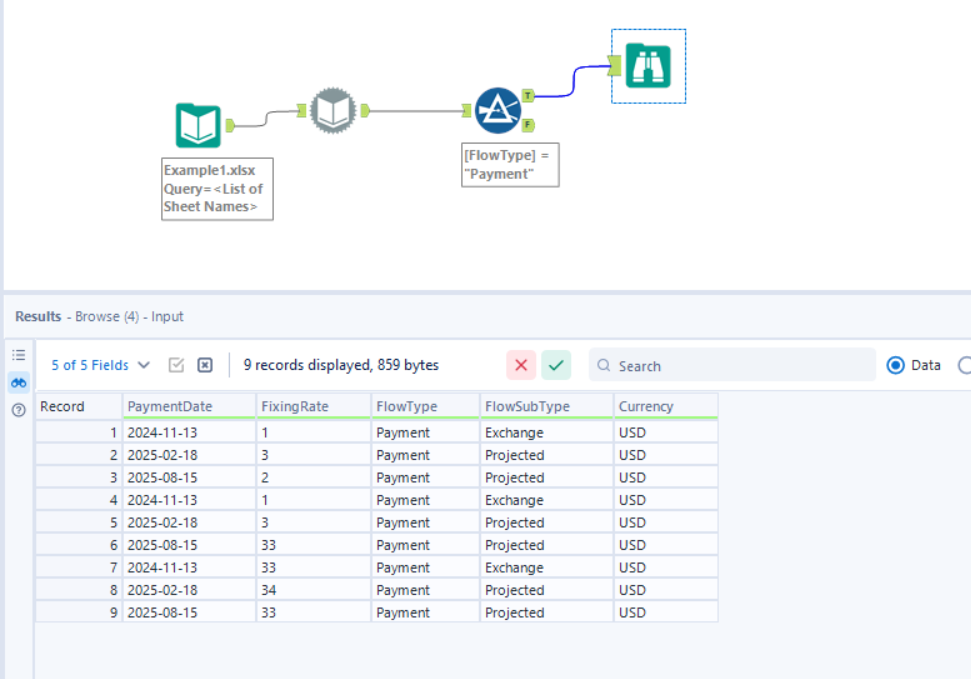Click the [FlowType]="Payment" annotation text
This screenshot has height=679, width=971.
coord(508,164)
